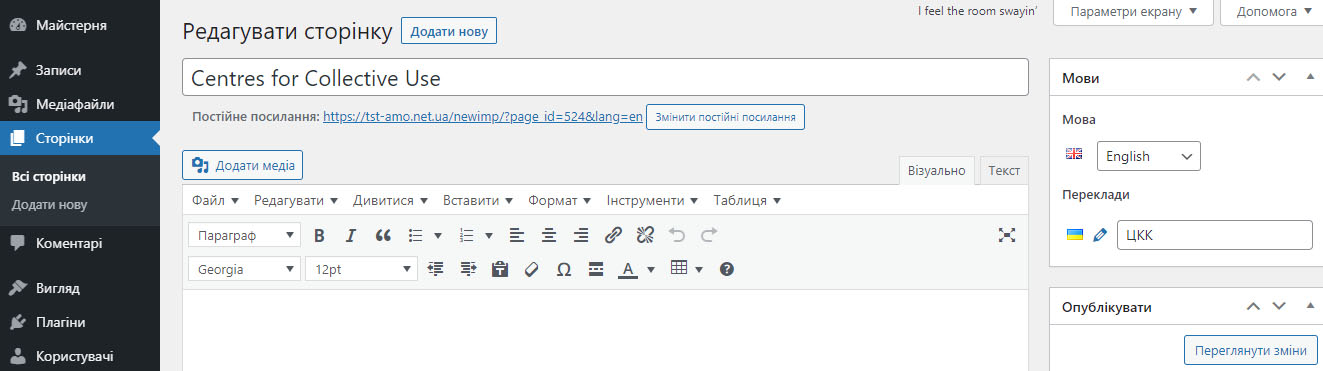Increase indent of the paragraph
Image resolution: width=1323 pixels, height=371 pixels.
click(468, 269)
